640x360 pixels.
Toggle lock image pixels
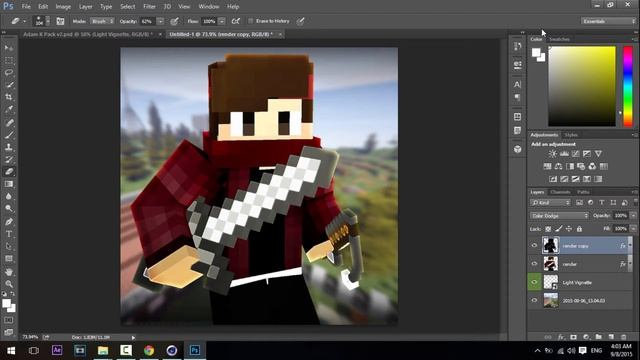(558, 229)
